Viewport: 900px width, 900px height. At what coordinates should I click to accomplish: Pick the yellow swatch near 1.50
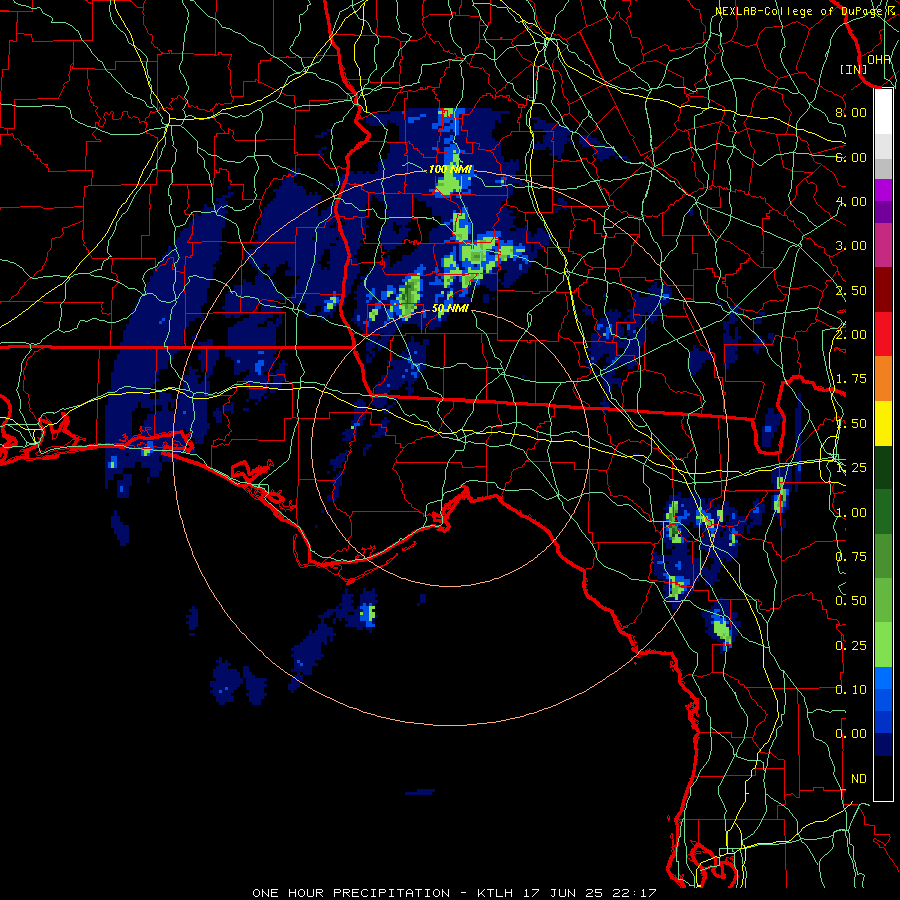883,423
